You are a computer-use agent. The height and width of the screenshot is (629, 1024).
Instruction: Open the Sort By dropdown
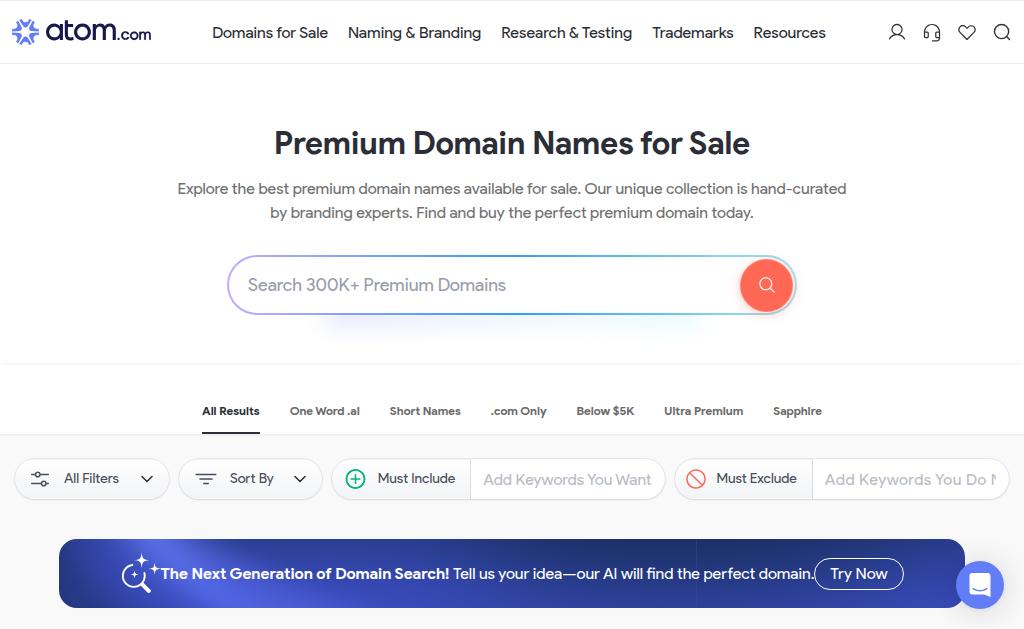pos(251,479)
